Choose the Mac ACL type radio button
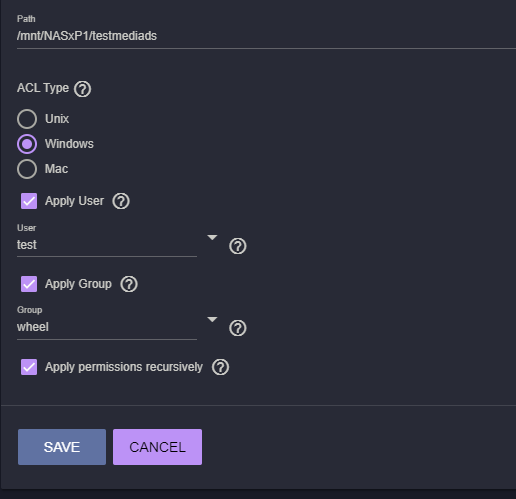The width and height of the screenshot is (516, 499). tap(27, 169)
